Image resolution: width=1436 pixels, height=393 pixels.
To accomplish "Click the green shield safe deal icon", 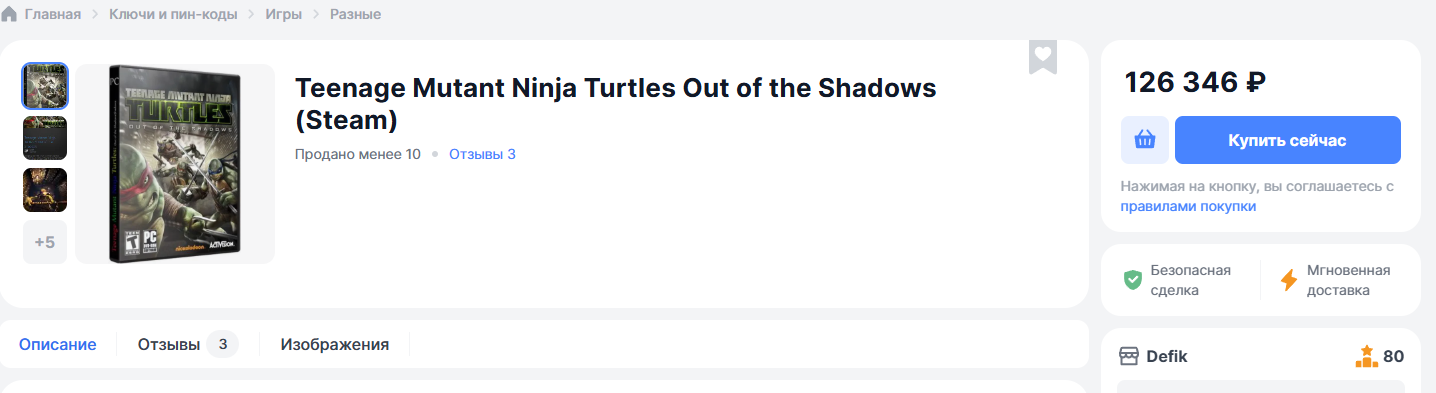I will coord(1132,280).
